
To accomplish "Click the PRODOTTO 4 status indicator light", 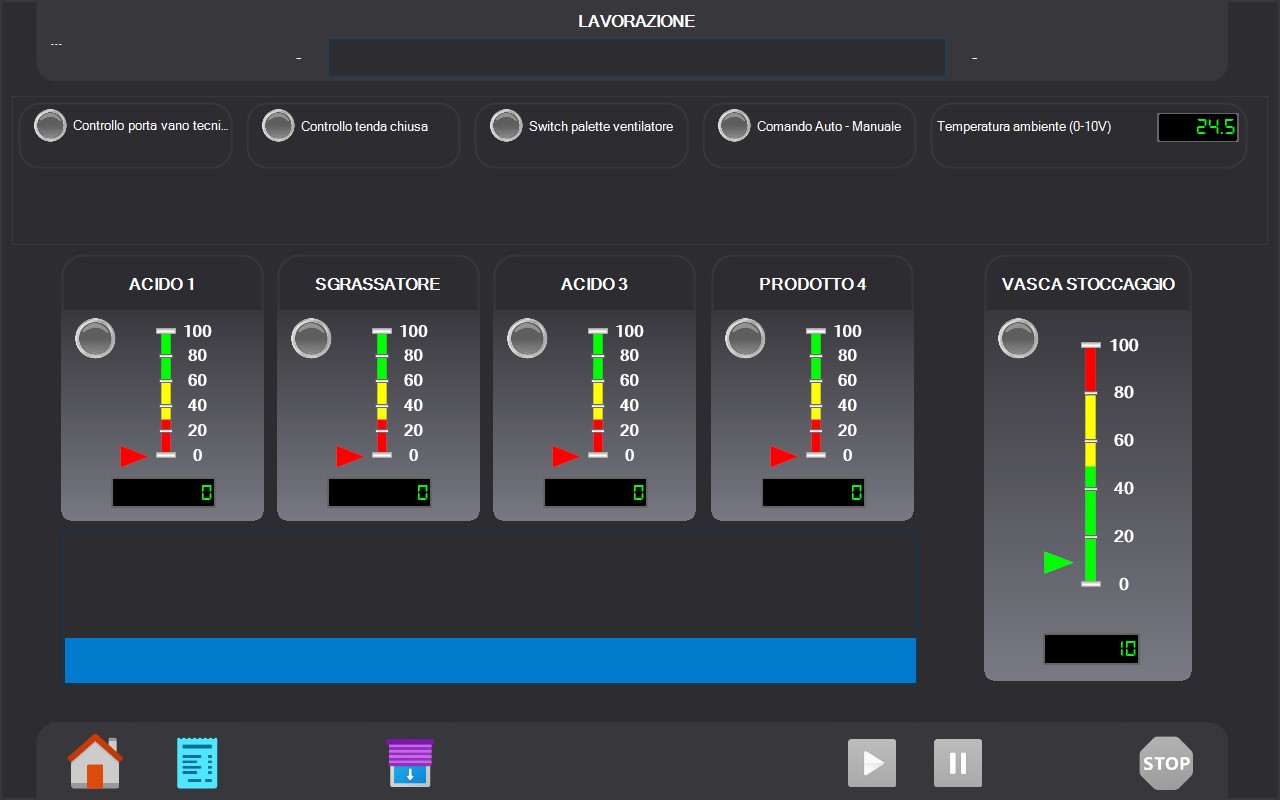I will (x=745, y=338).
